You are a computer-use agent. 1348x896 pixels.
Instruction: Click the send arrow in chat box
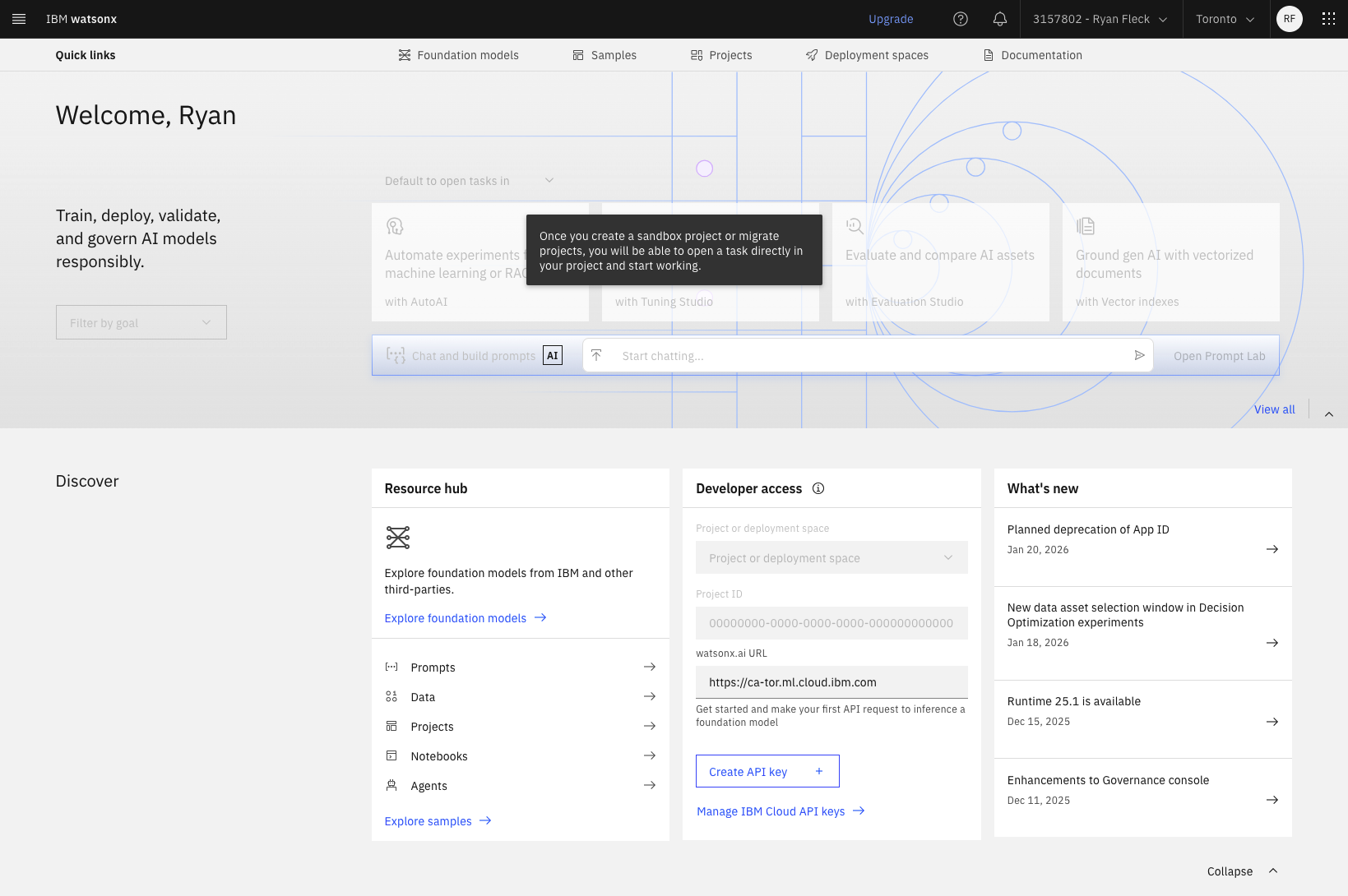(x=1139, y=355)
